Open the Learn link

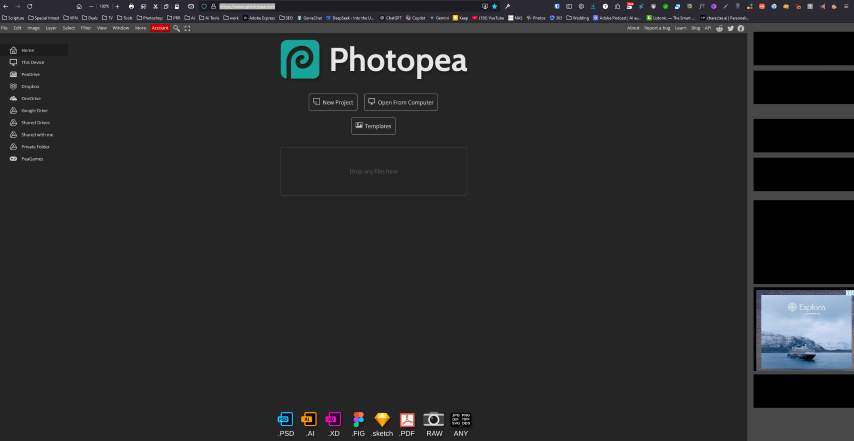[680, 28]
